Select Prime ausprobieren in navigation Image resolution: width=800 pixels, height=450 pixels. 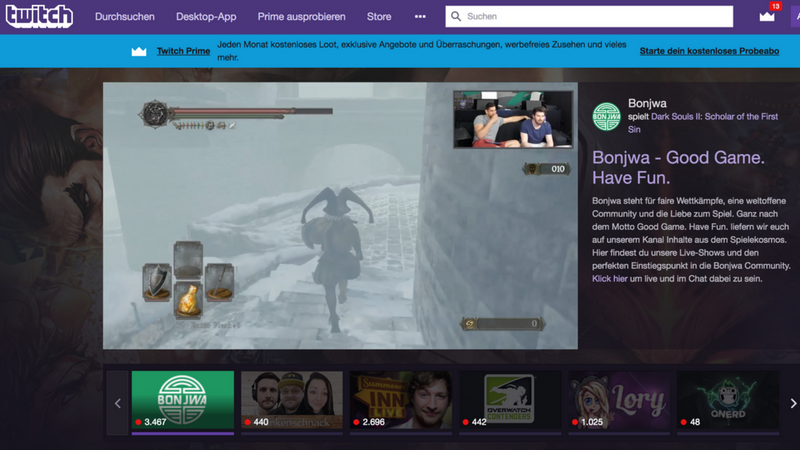tap(302, 16)
